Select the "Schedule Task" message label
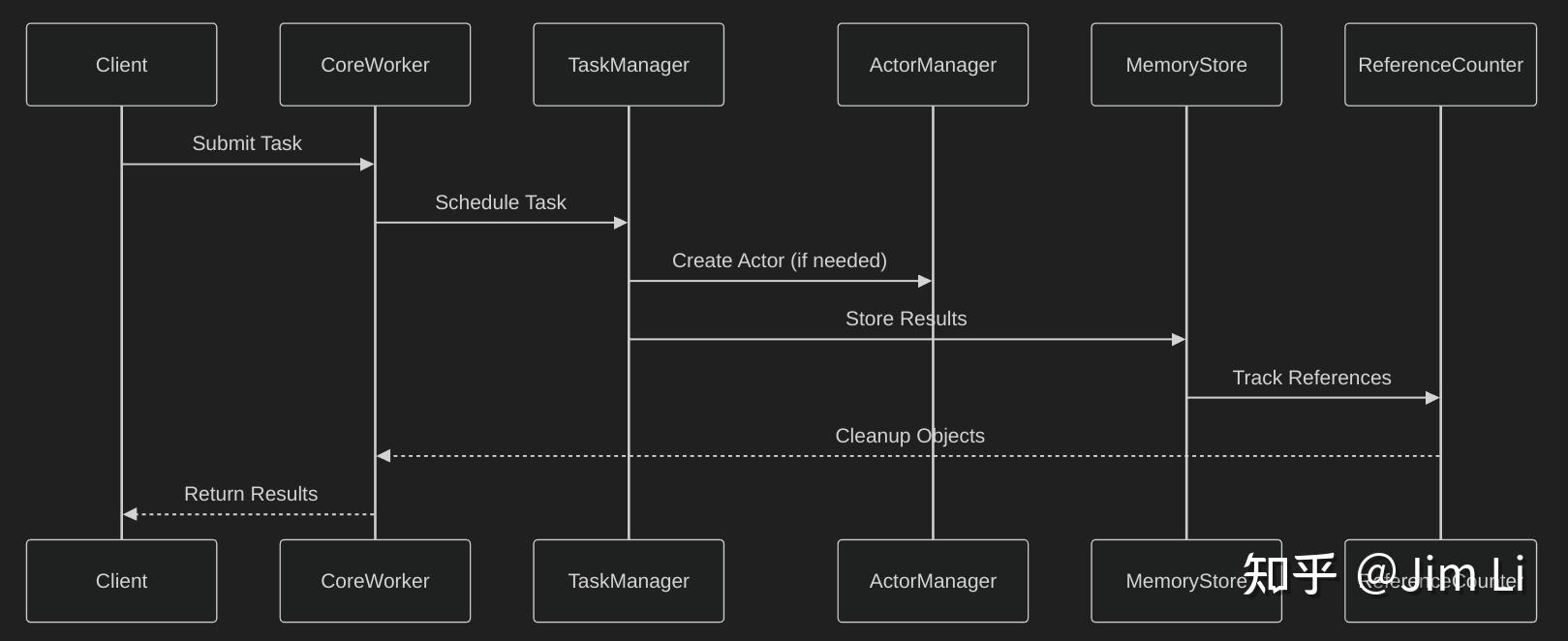1568x641 pixels. (x=501, y=202)
